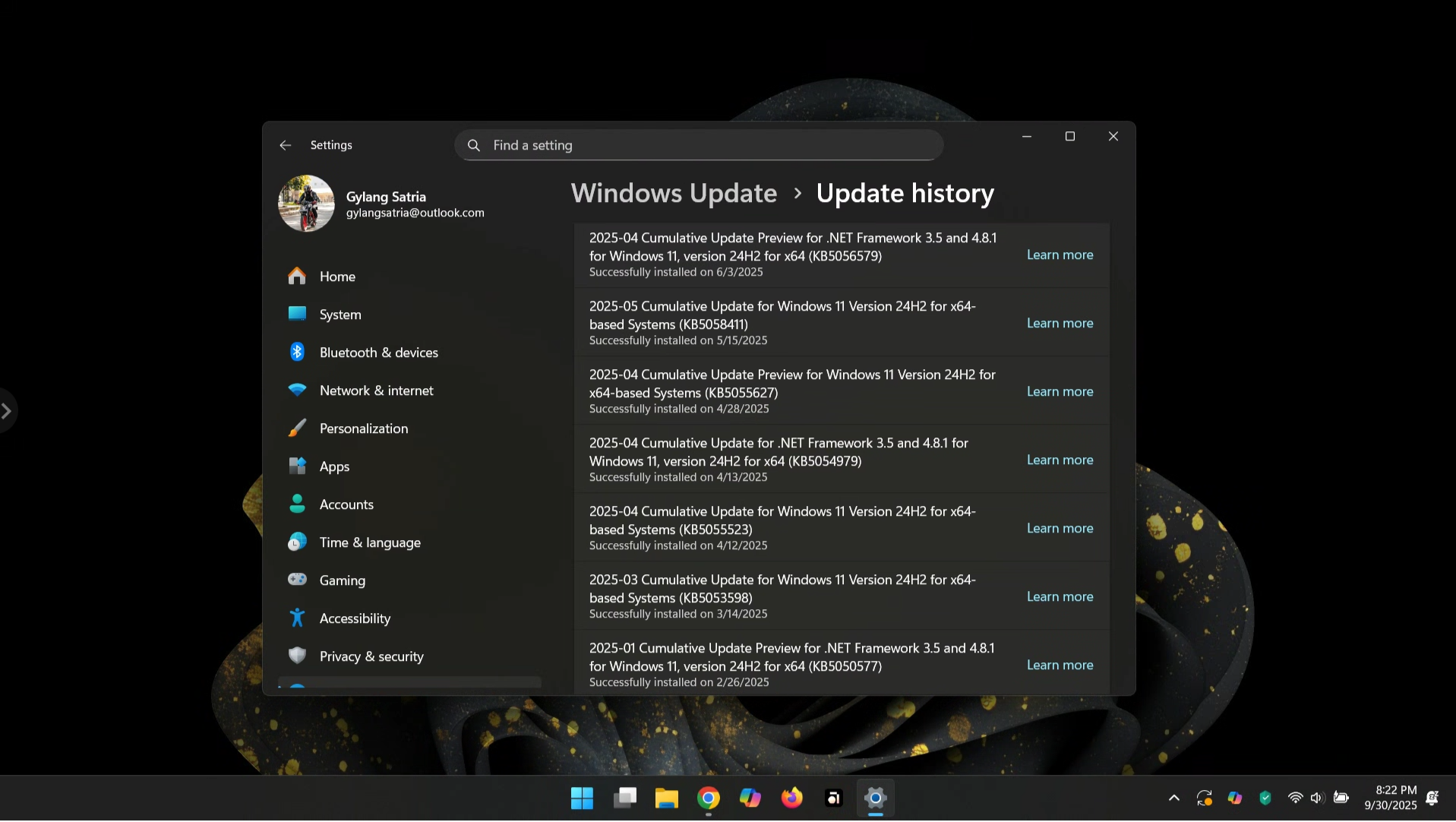Screen dimensions: 1456x822
Task: Open the AI app icon next to Firefox
Action: (x=834, y=798)
